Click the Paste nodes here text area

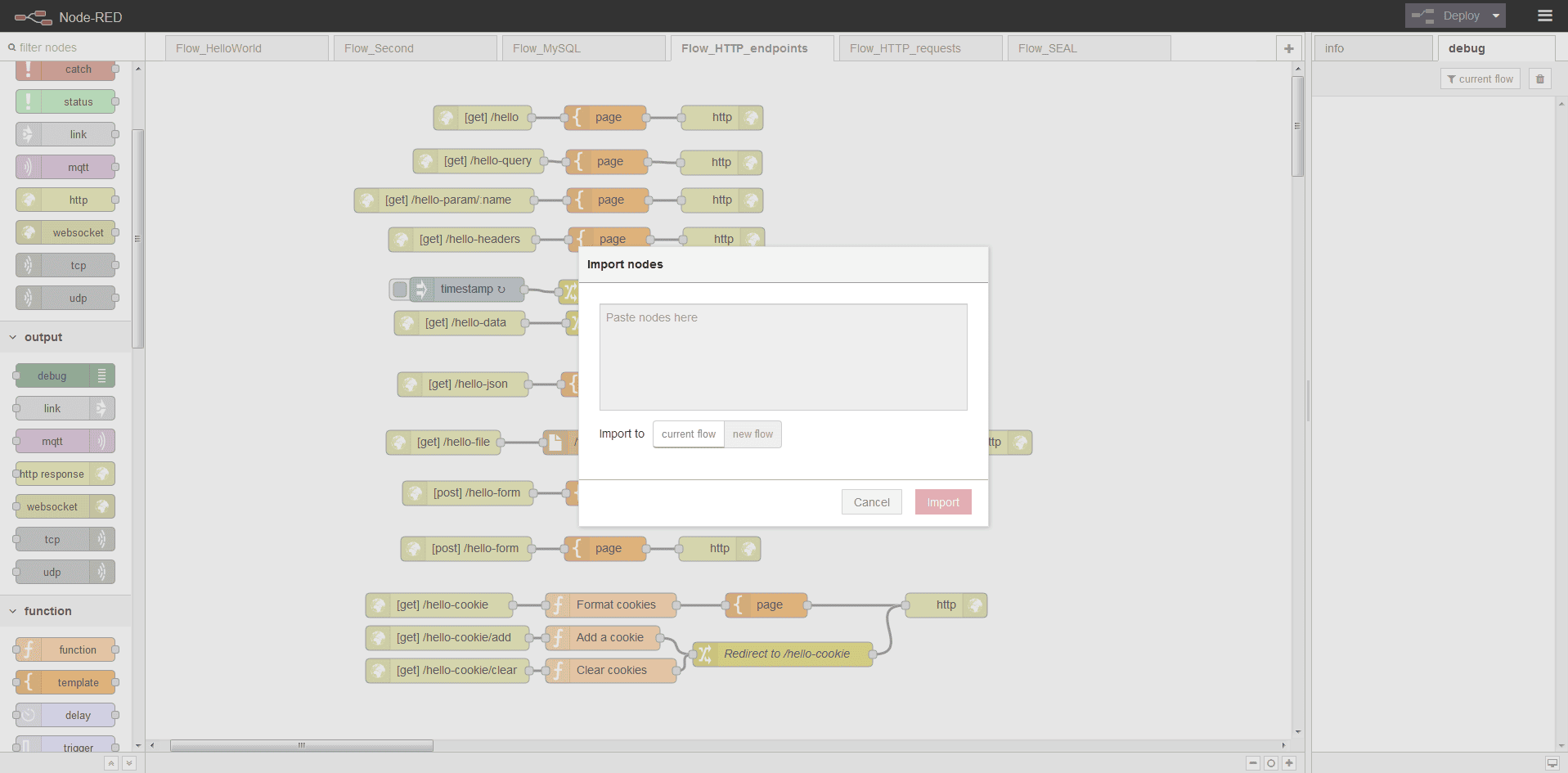[x=783, y=357]
